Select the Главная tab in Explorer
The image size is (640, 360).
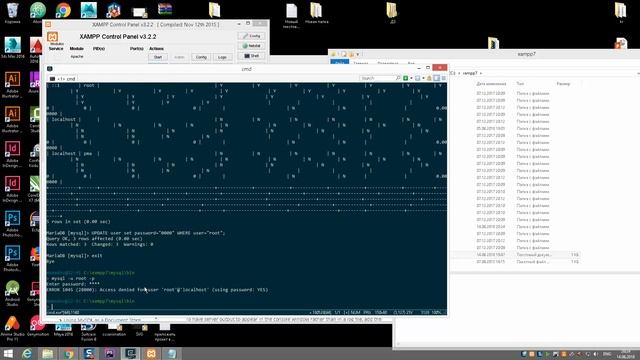pos(361,63)
